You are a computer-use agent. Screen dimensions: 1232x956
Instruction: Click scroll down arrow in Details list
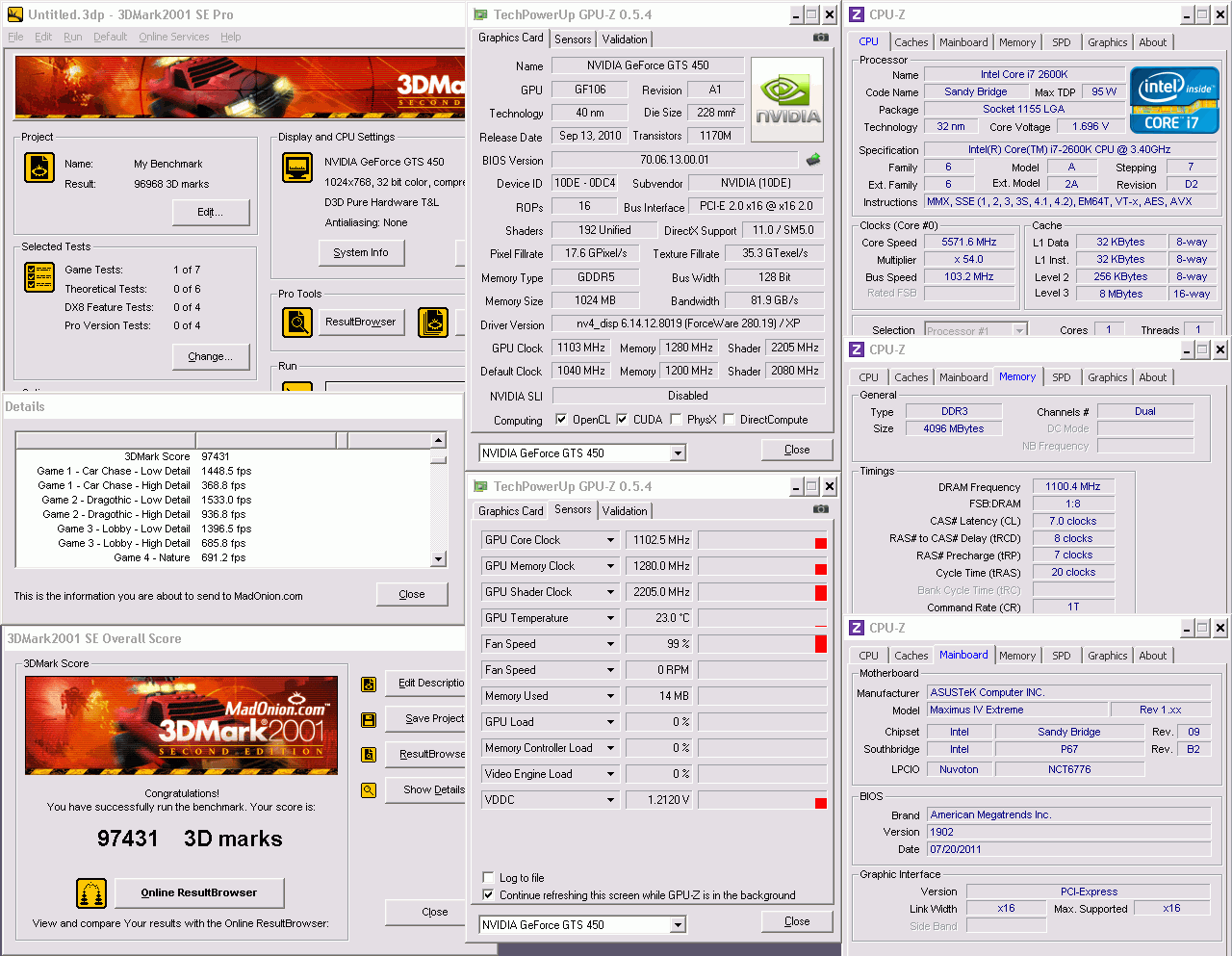pyautogui.click(x=439, y=558)
